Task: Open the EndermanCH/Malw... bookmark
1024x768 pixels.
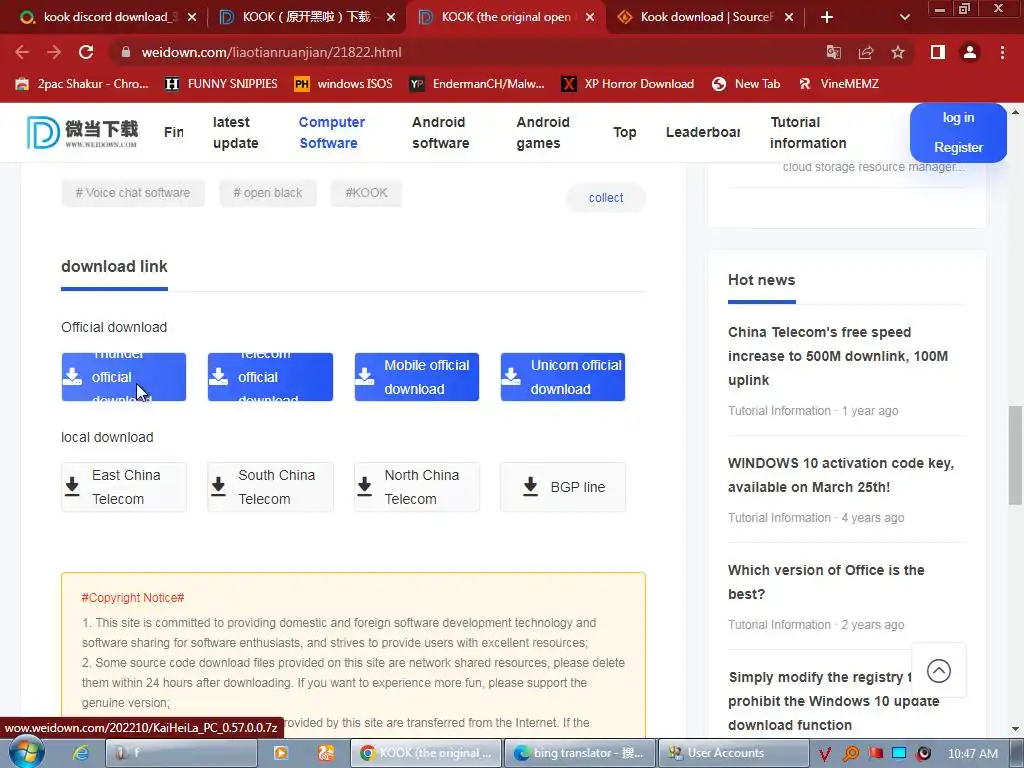Action: coord(477,84)
